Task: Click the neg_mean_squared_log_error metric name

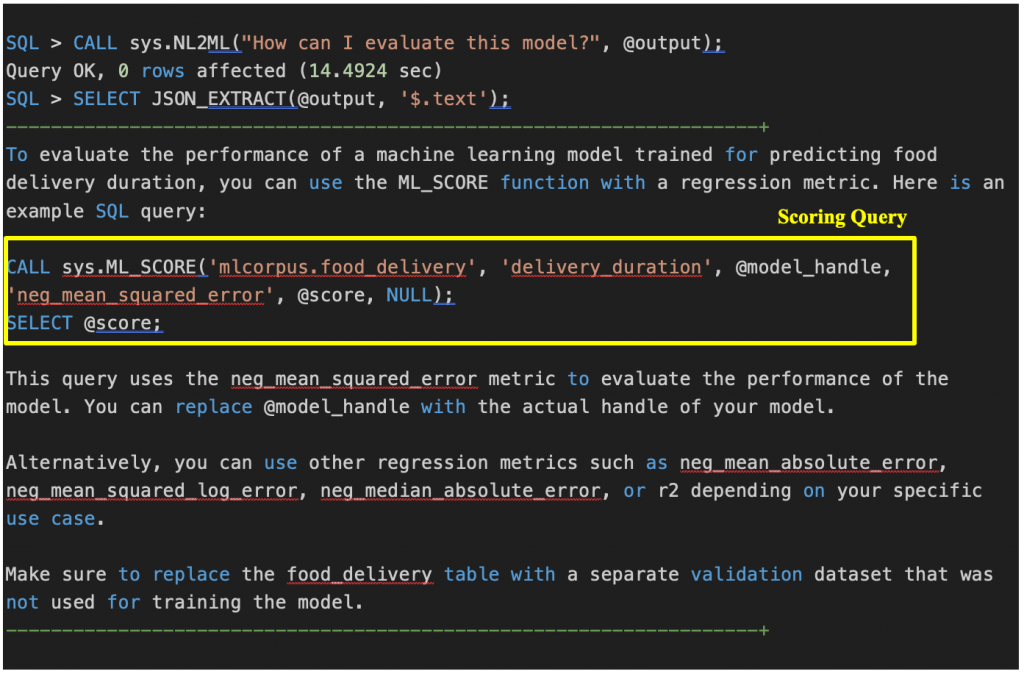Action: [151, 491]
